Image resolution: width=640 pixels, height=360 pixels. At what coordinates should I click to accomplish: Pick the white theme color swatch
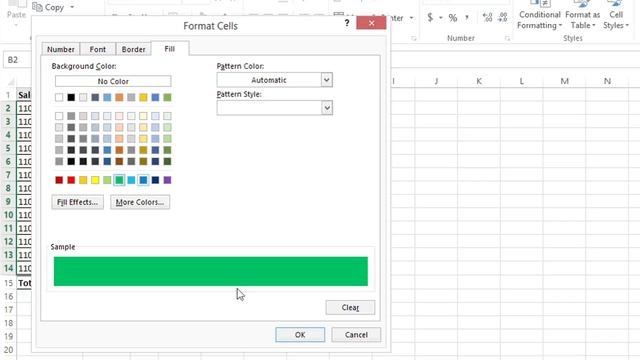coord(59,97)
